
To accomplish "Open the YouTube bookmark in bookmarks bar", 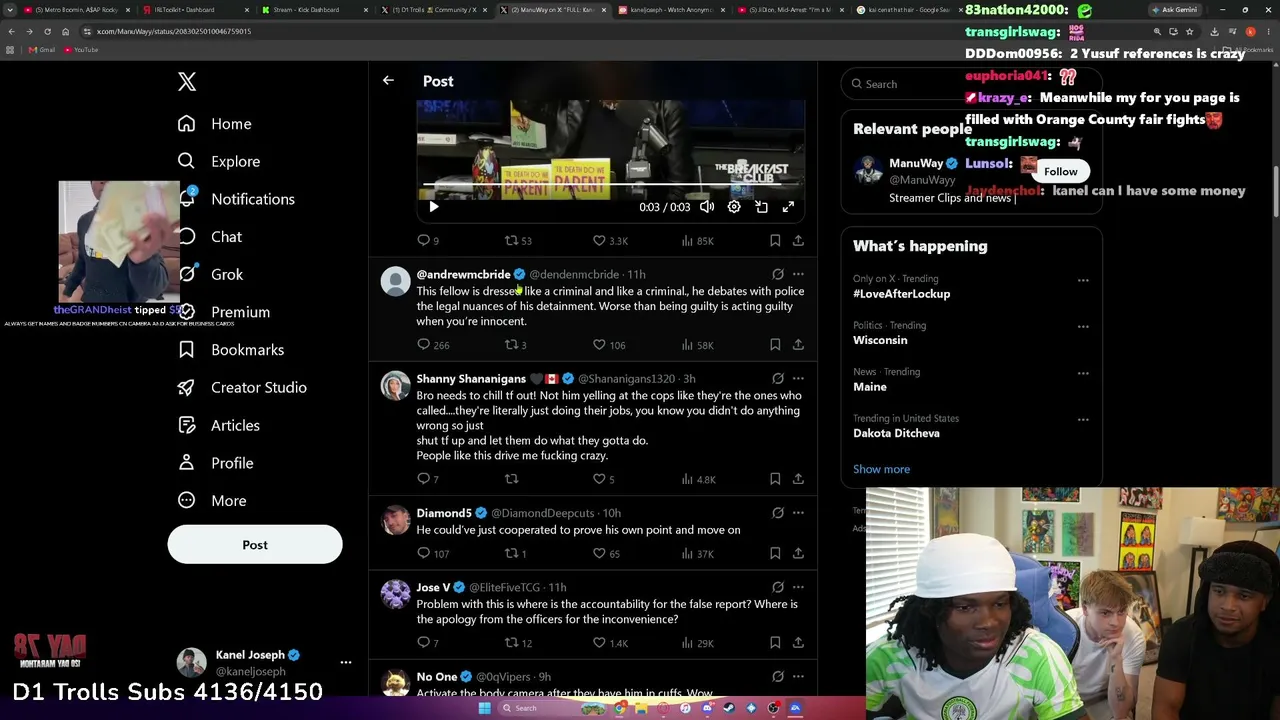I will click(81, 50).
